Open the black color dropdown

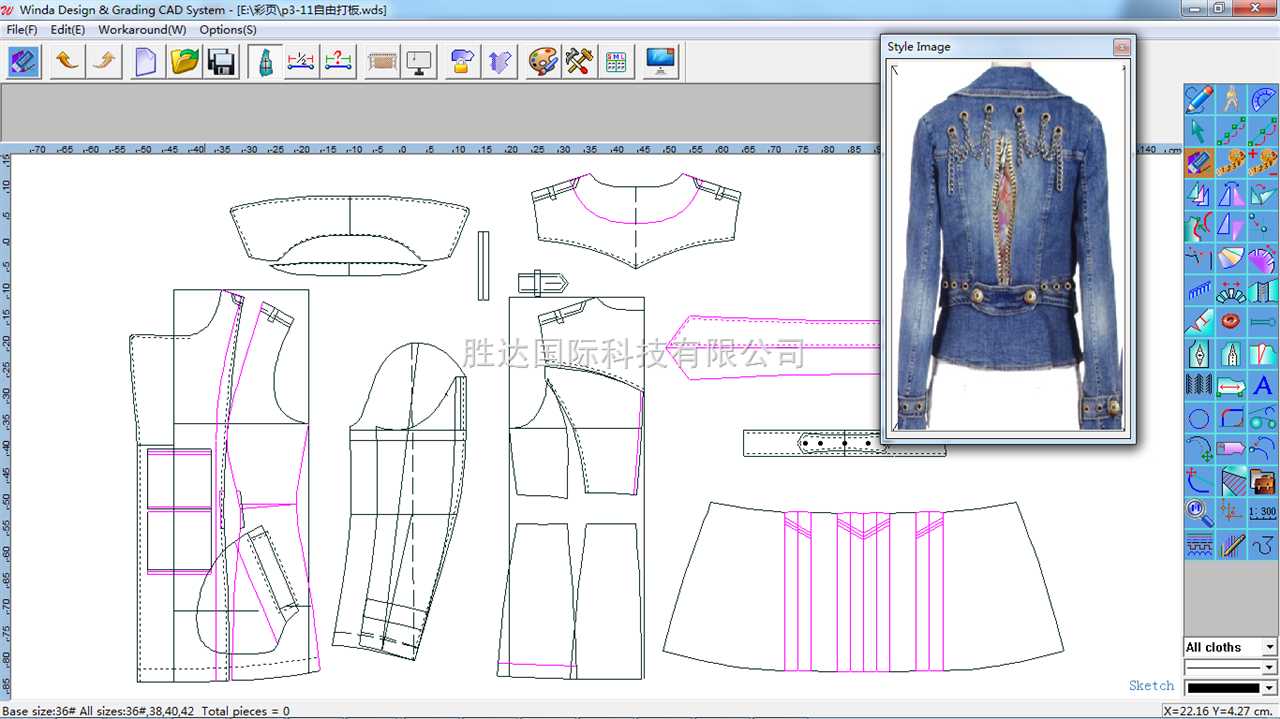click(1231, 688)
